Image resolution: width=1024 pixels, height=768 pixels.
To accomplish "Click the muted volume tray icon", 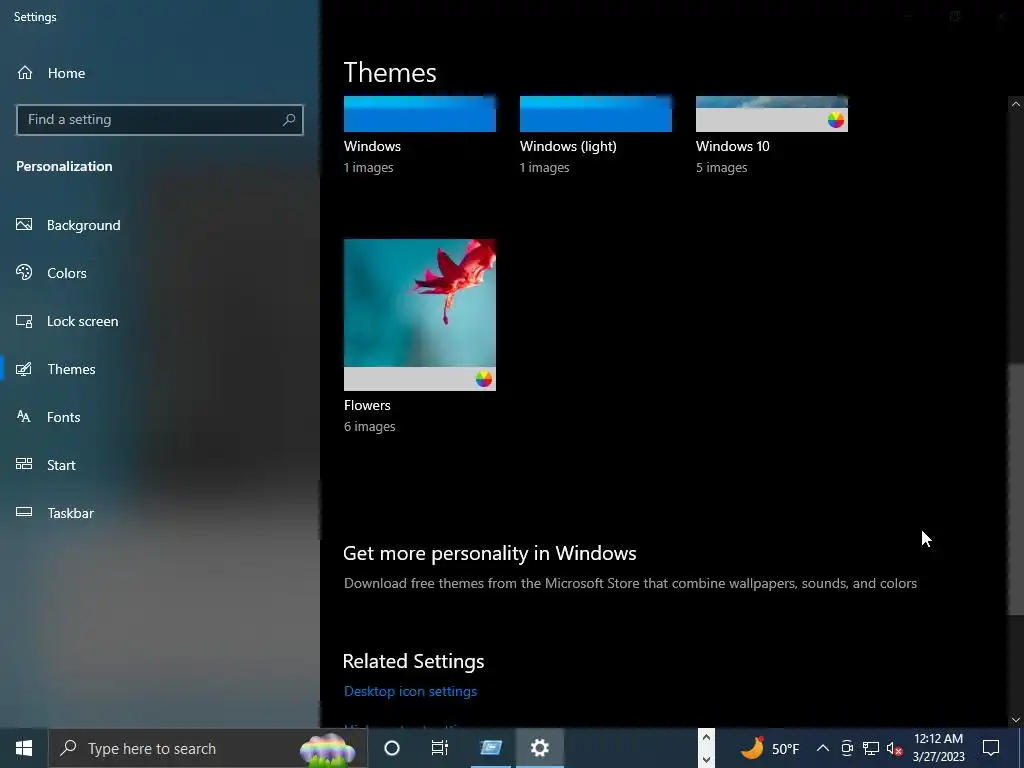I will tap(895, 748).
